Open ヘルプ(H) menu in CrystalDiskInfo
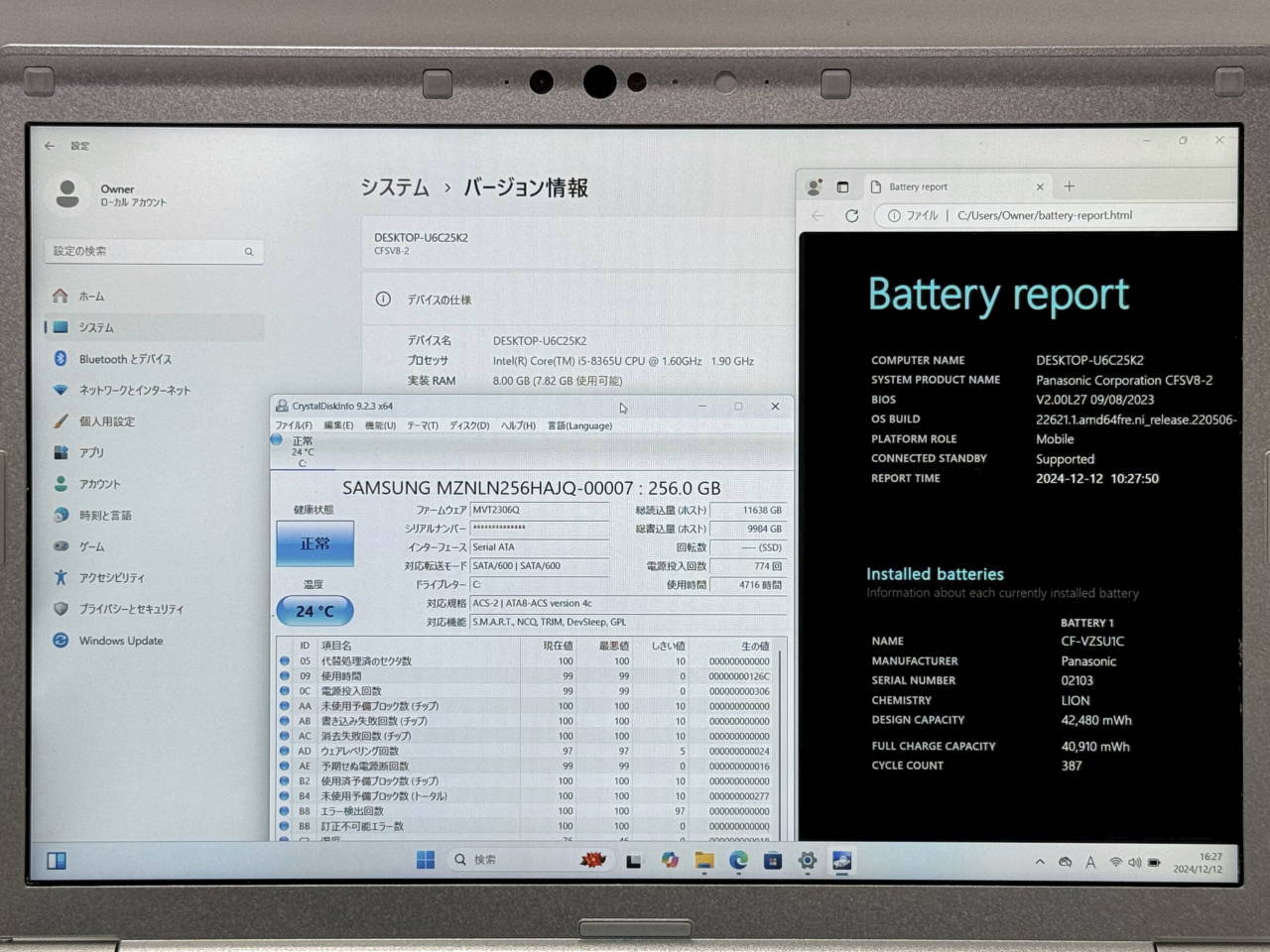Viewport: 1270px width, 952px height. pyautogui.click(x=518, y=425)
